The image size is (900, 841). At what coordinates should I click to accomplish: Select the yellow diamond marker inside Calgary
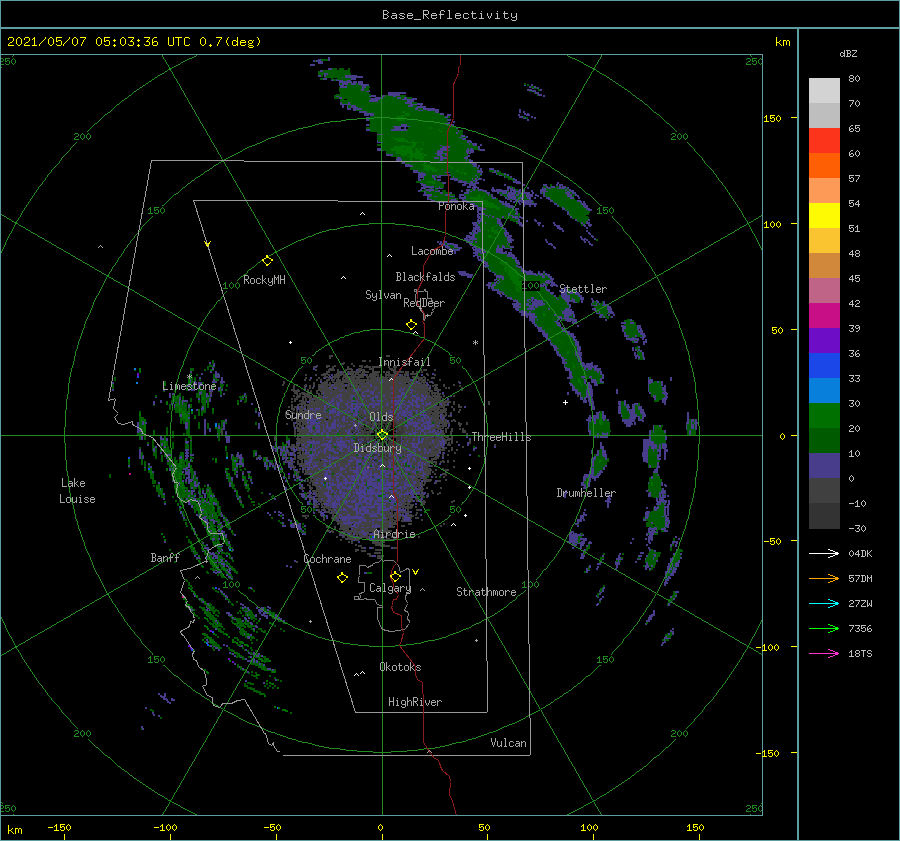coord(395,576)
